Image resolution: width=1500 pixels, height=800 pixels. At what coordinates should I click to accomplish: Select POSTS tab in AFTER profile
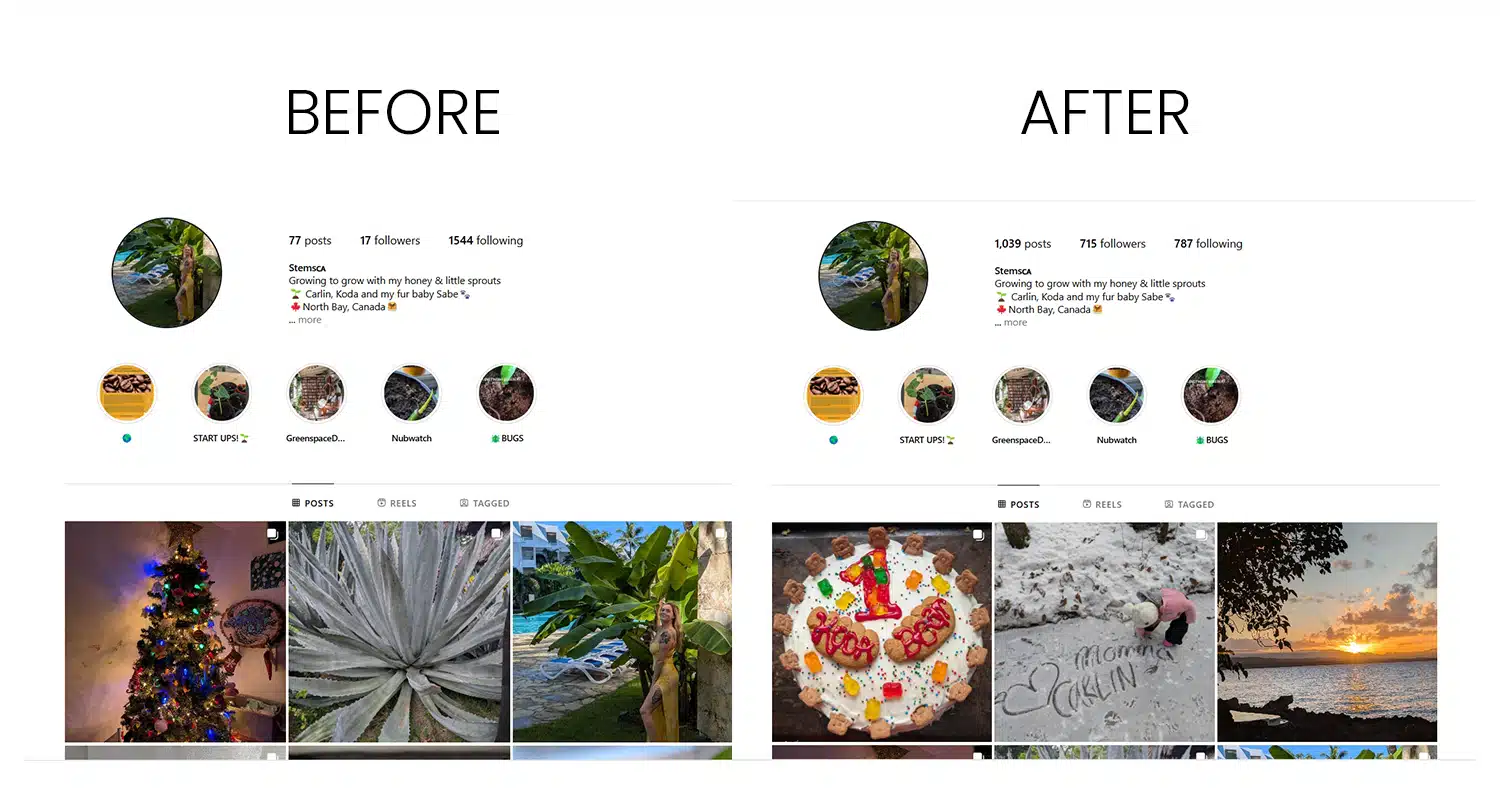coord(1018,504)
